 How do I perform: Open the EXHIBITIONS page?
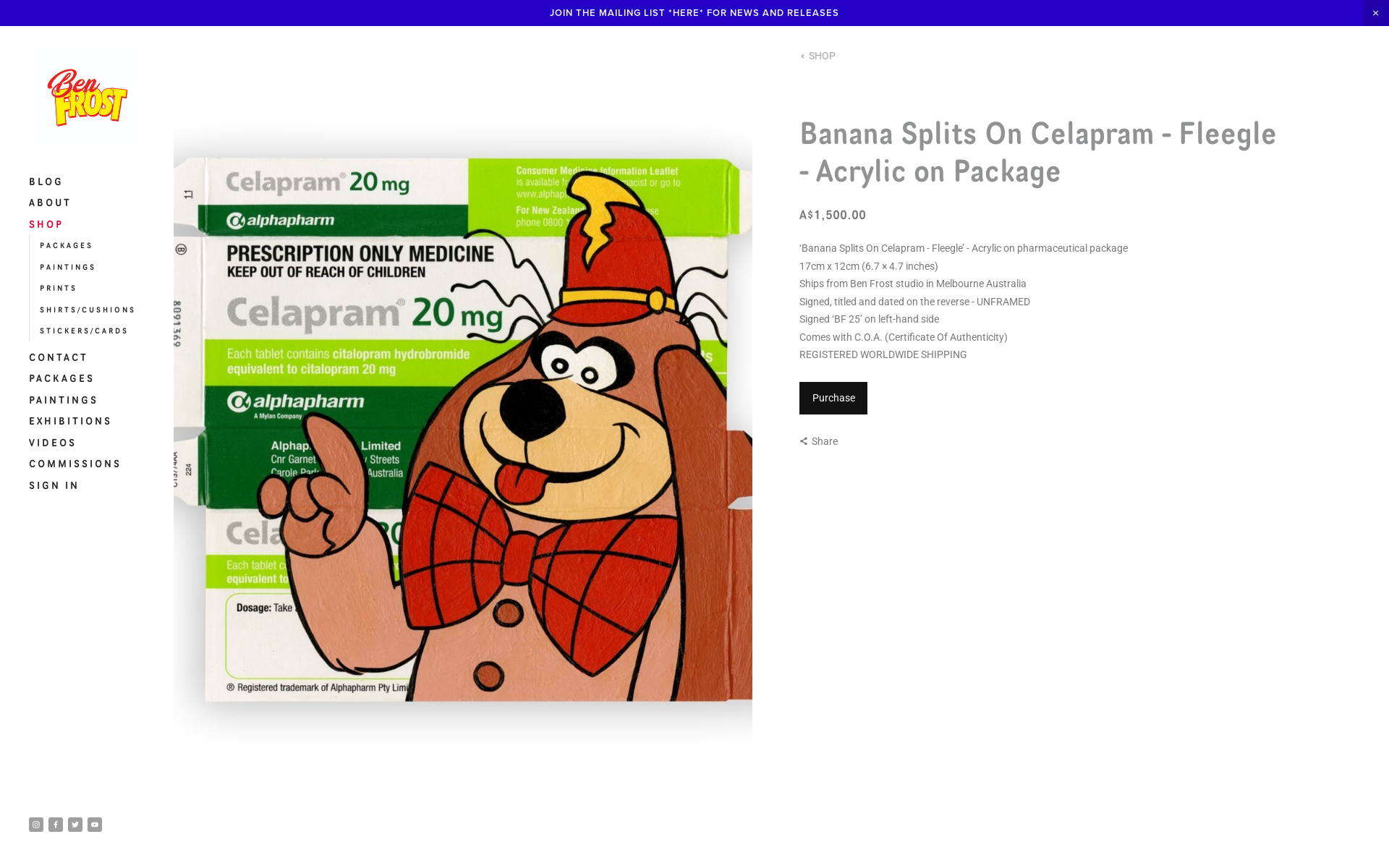click(x=70, y=421)
